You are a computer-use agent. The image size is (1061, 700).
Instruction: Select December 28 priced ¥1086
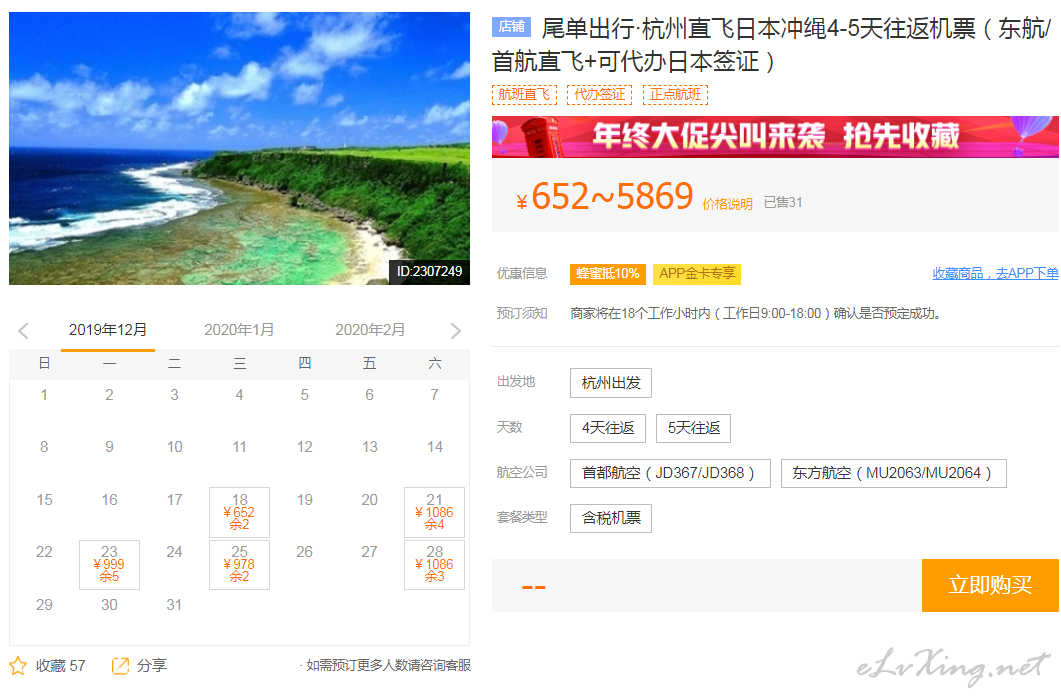(434, 565)
